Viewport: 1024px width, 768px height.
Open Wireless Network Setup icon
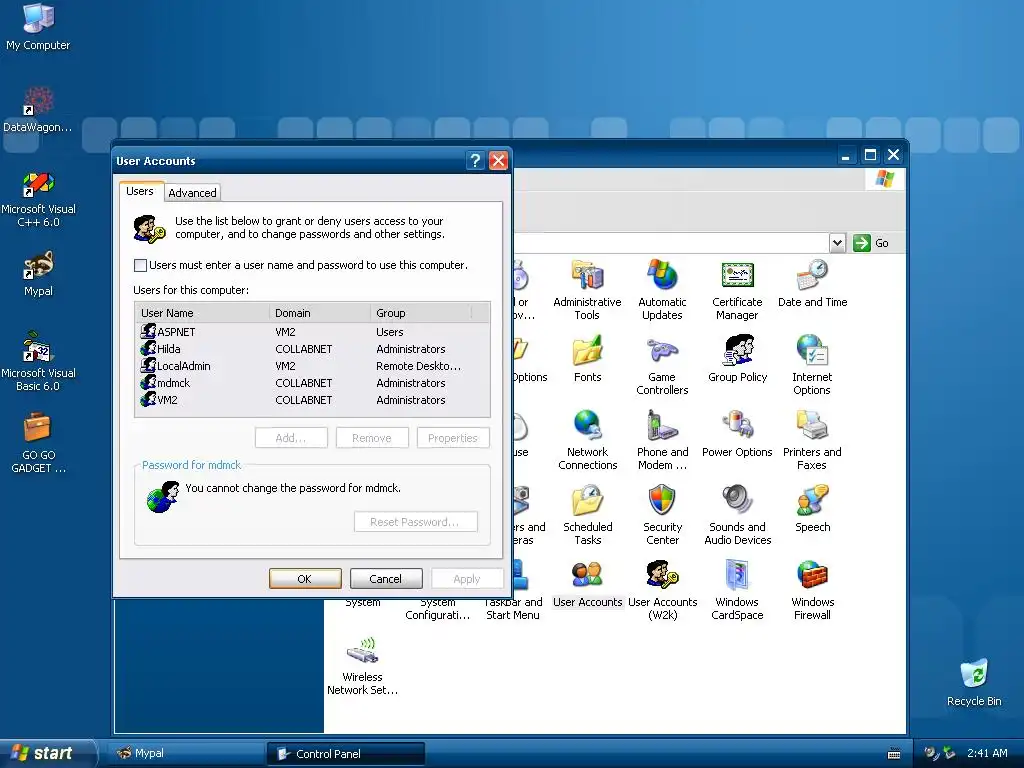[x=362, y=665]
